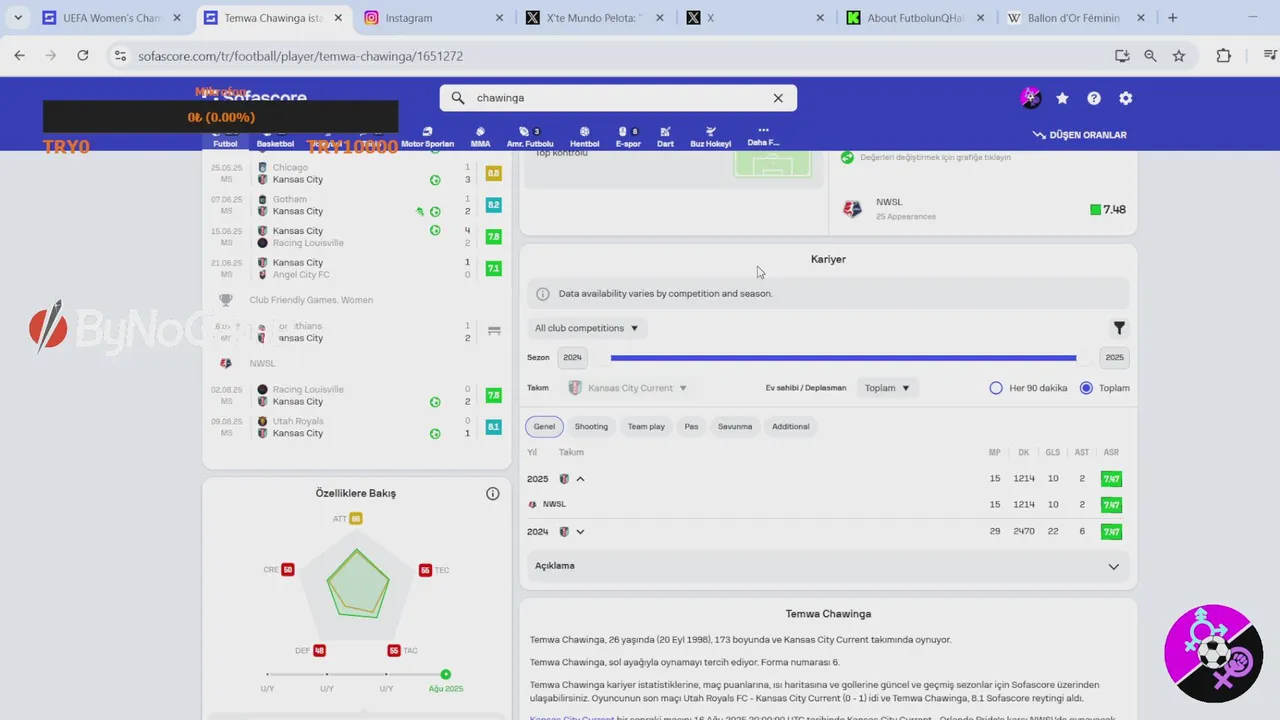Screen dimensions: 1280x720
Task: Open Kansas City Current team dropdown
Action: (x=628, y=388)
